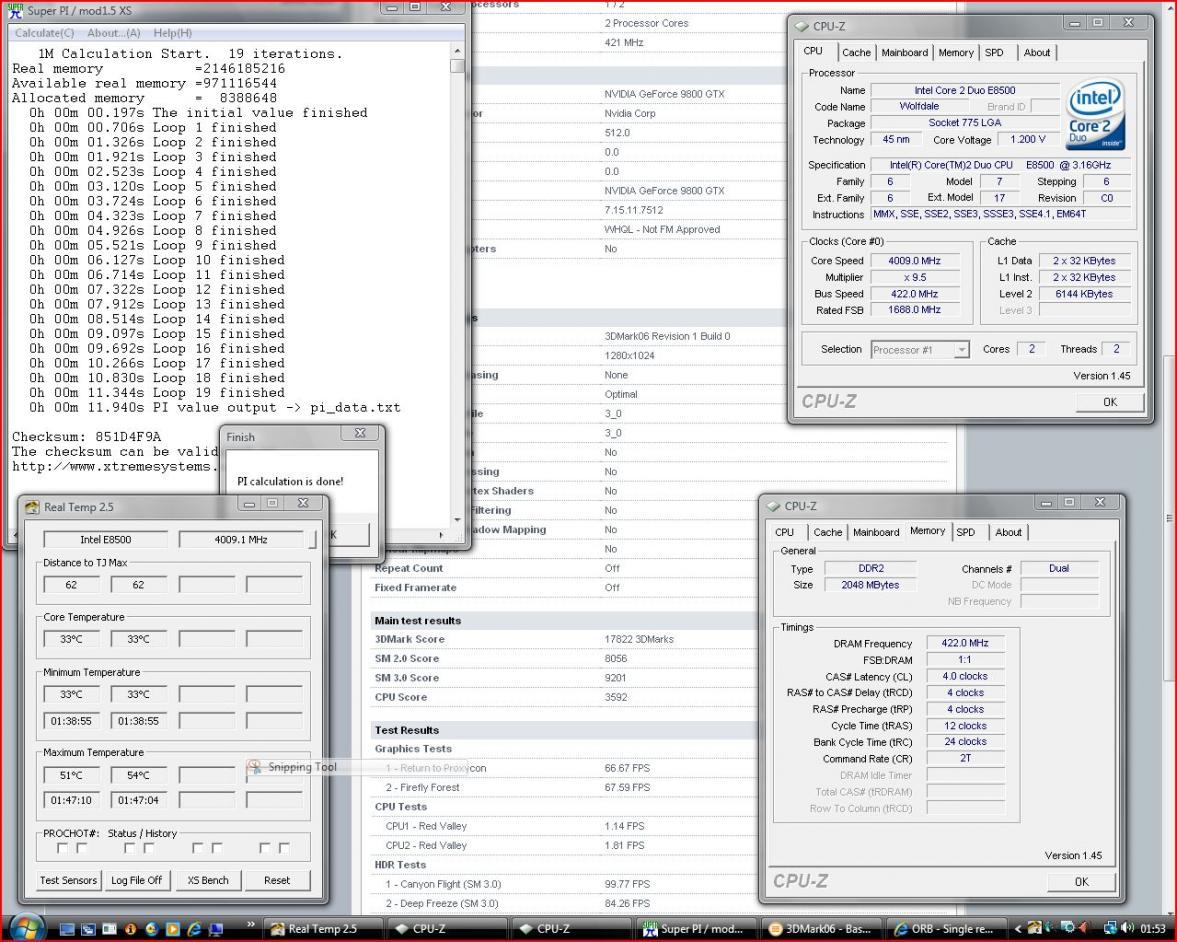Switch to CPU tab in lower CPU-Z

[x=784, y=532]
